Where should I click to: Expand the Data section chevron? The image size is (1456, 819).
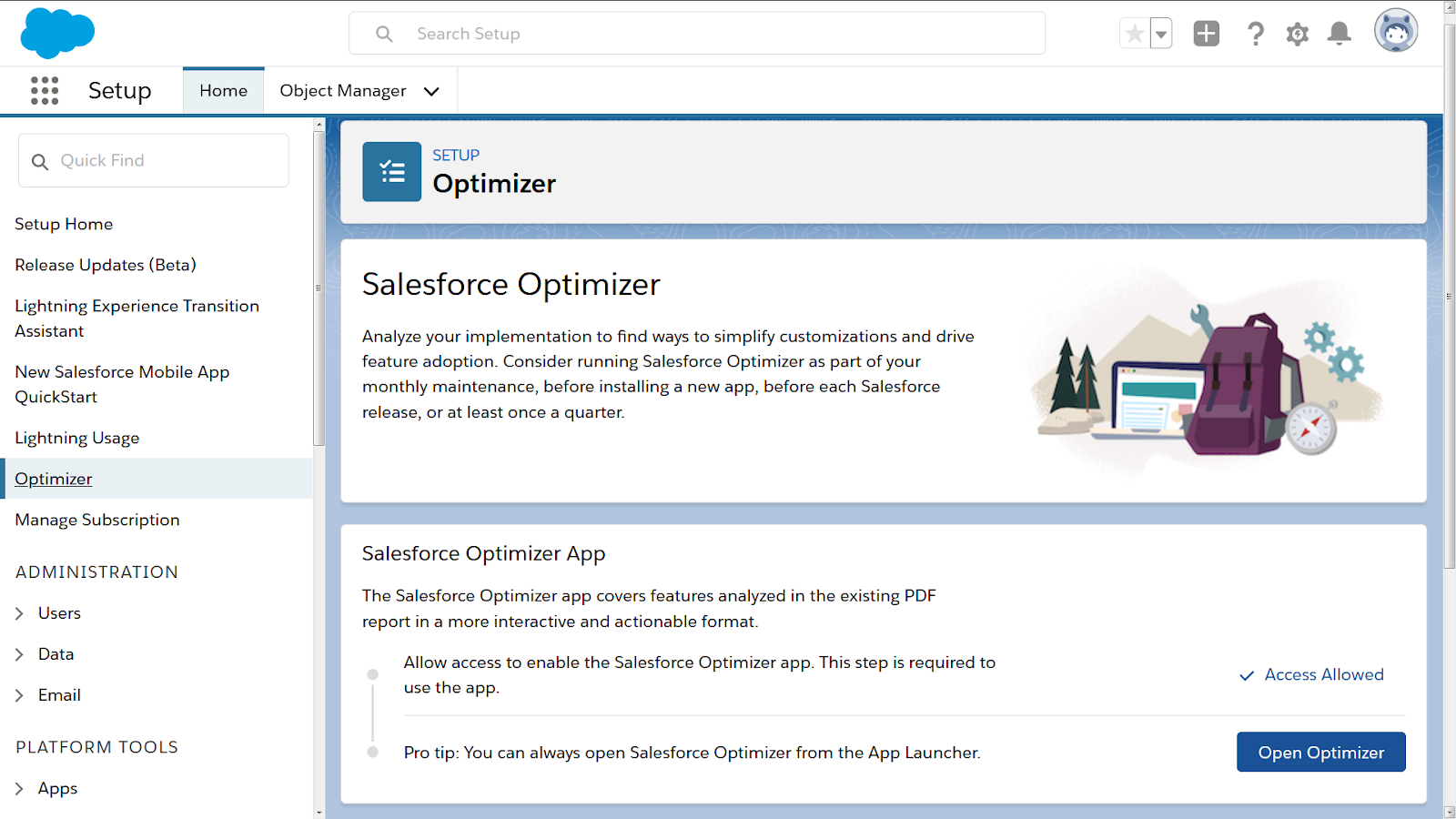click(19, 654)
